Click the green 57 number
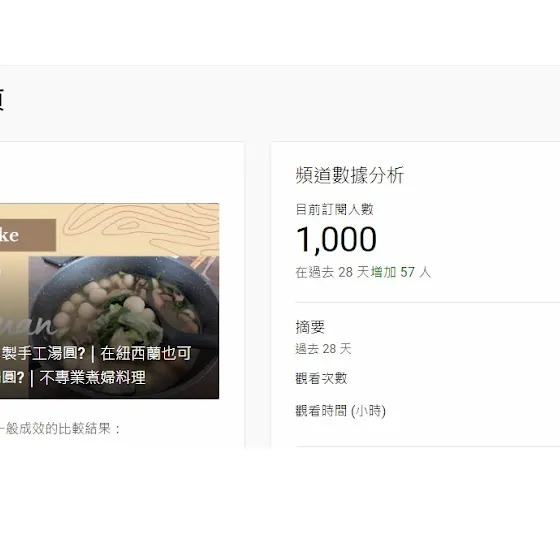The height and width of the screenshot is (560, 560). [x=408, y=272]
